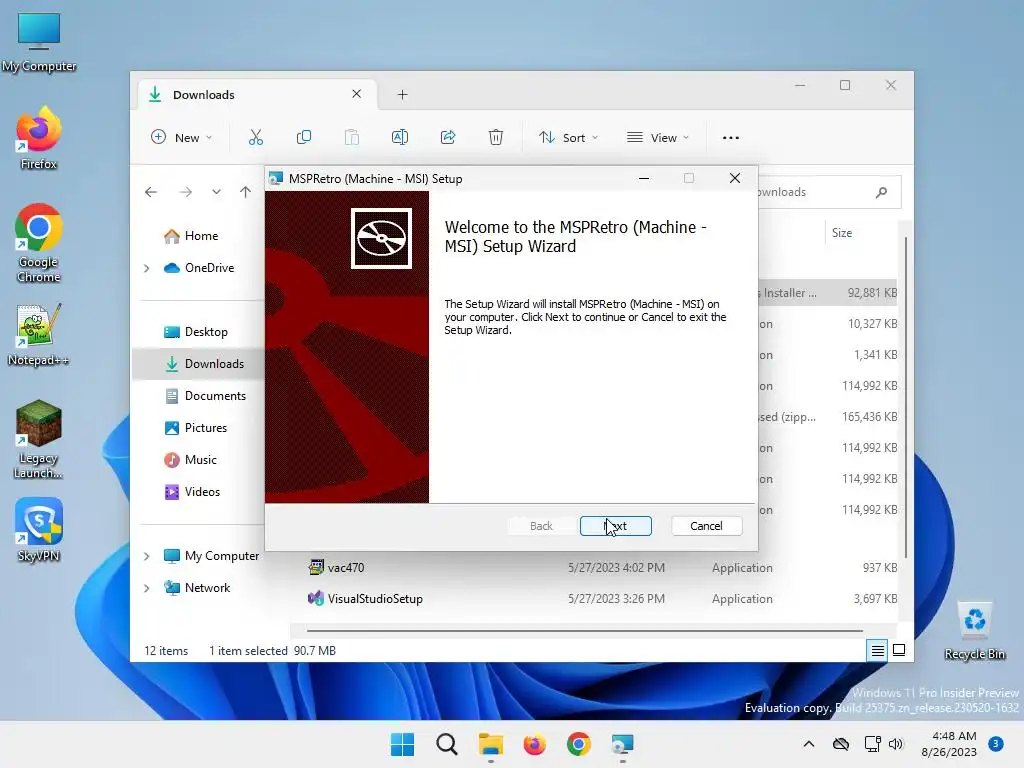The width and height of the screenshot is (1024, 768).
Task: Open Notepad++ desktop shortcut
Action: (39, 334)
